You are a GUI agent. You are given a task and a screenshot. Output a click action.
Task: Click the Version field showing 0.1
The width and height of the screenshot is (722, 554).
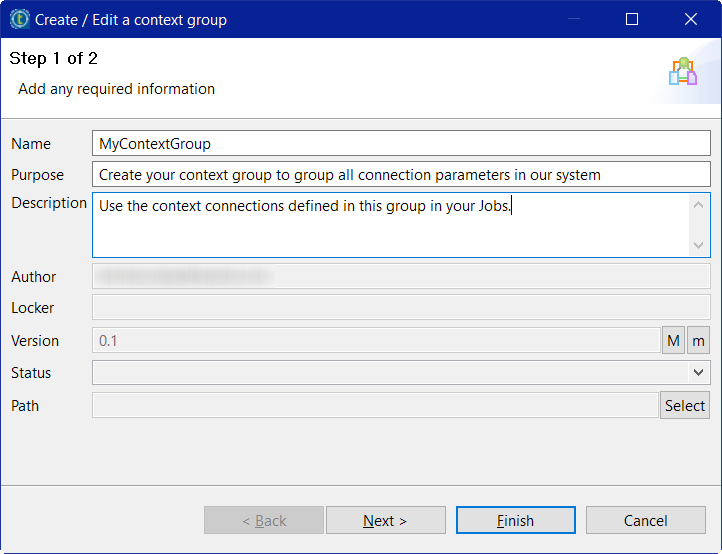point(375,341)
